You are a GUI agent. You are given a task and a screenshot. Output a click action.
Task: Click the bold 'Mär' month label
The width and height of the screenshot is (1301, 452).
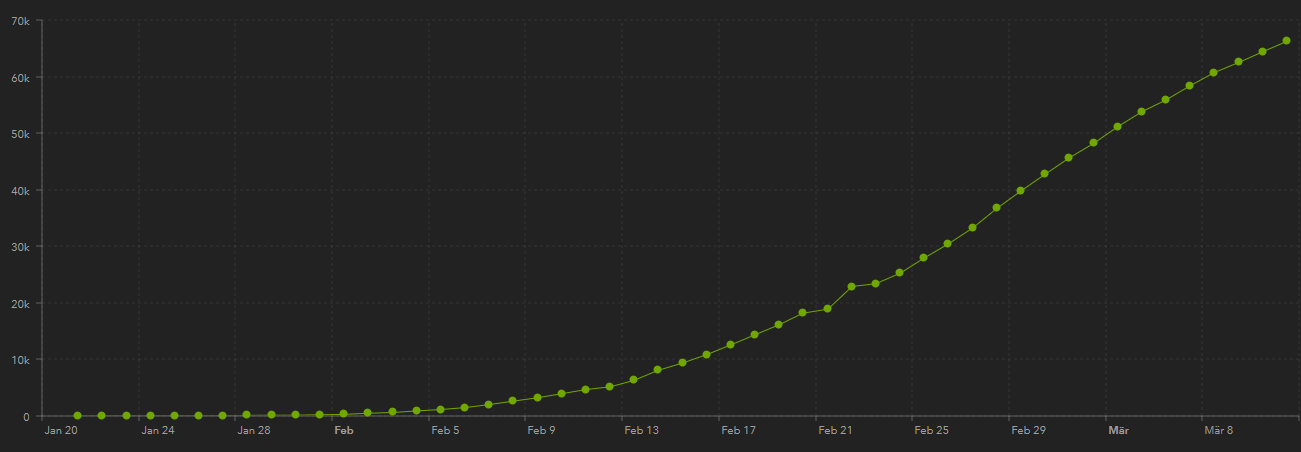pyautogui.click(x=1118, y=431)
